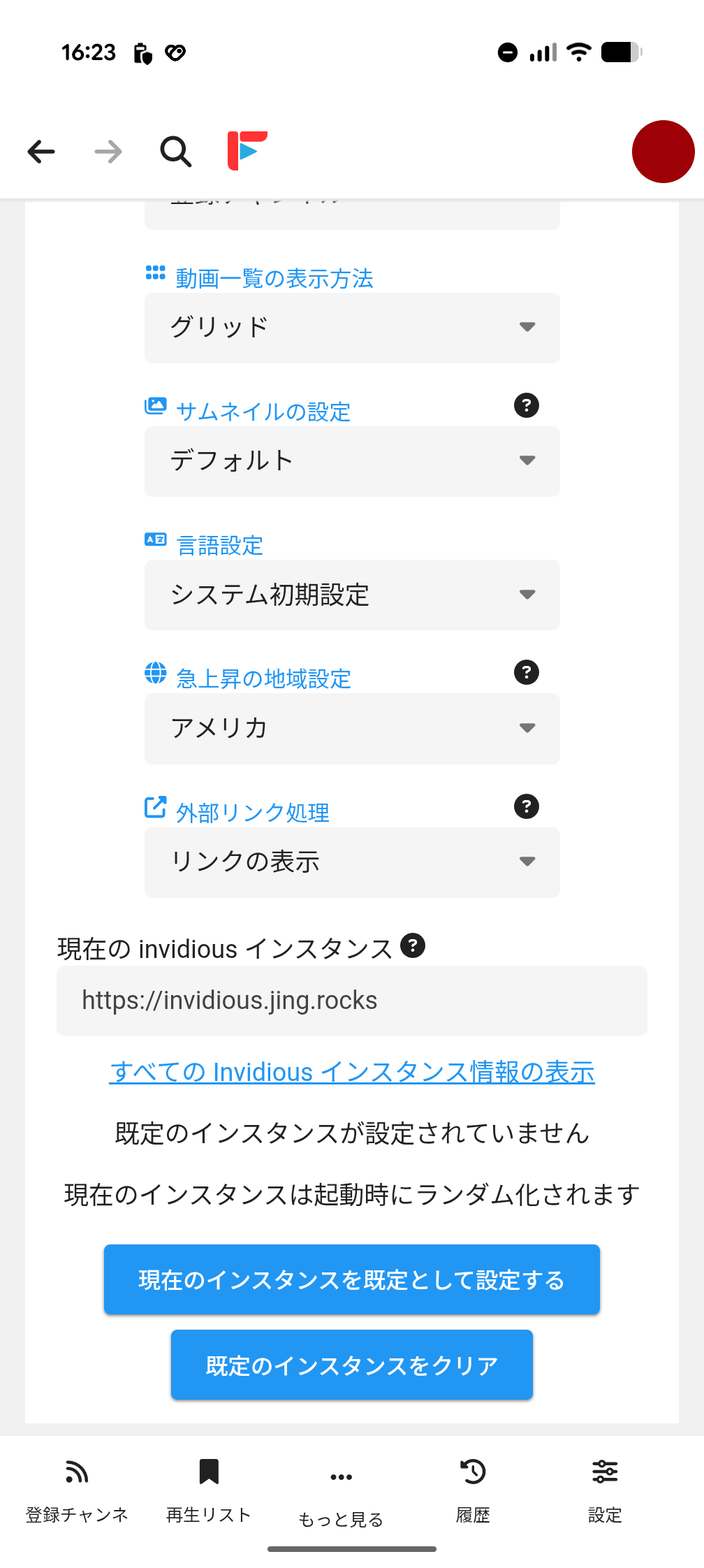Tap the FreeTube logo icon
Image resolution: width=704 pixels, height=1568 pixels.
click(247, 150)
